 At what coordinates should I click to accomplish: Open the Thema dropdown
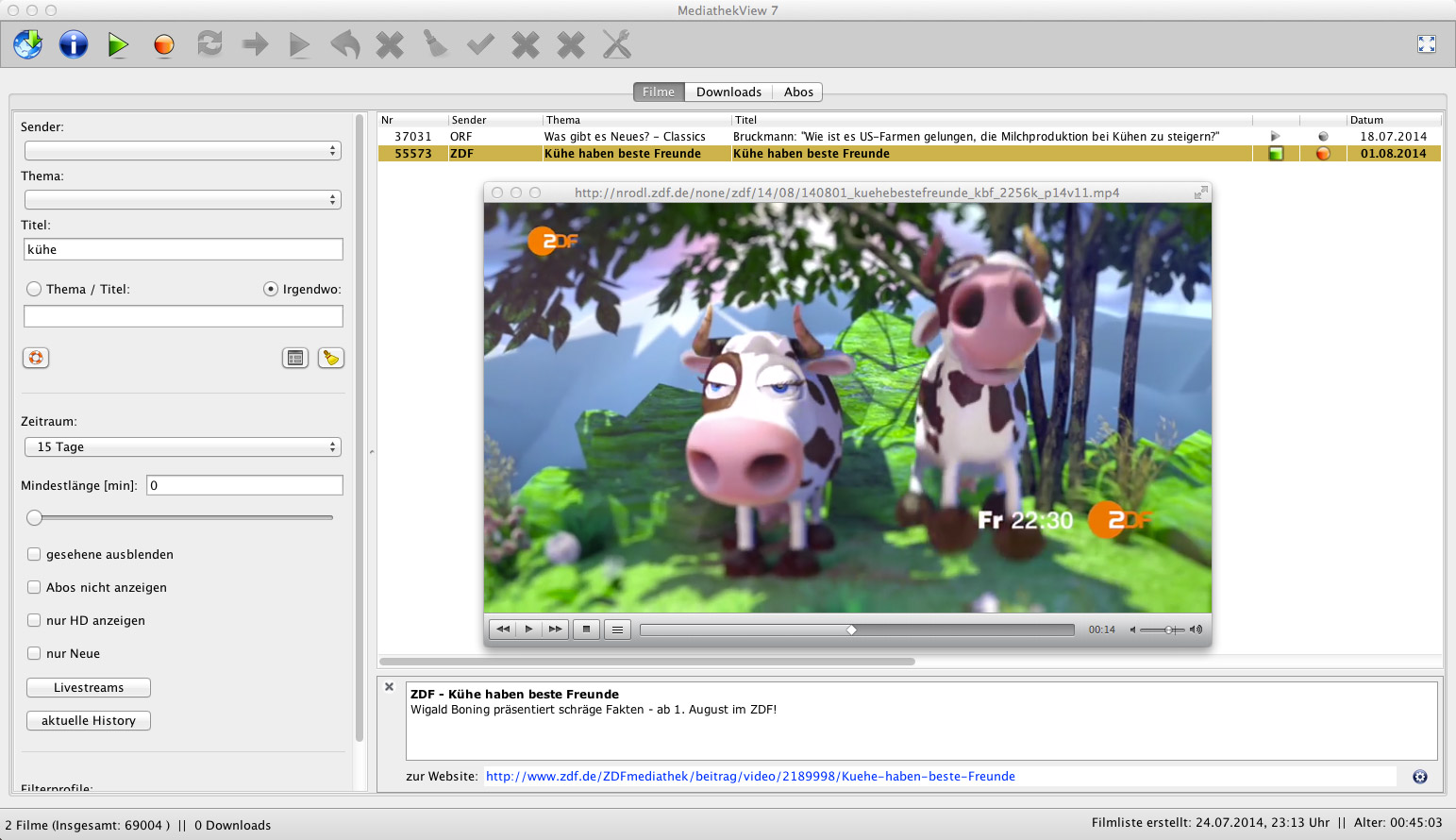tap(183, 200)
